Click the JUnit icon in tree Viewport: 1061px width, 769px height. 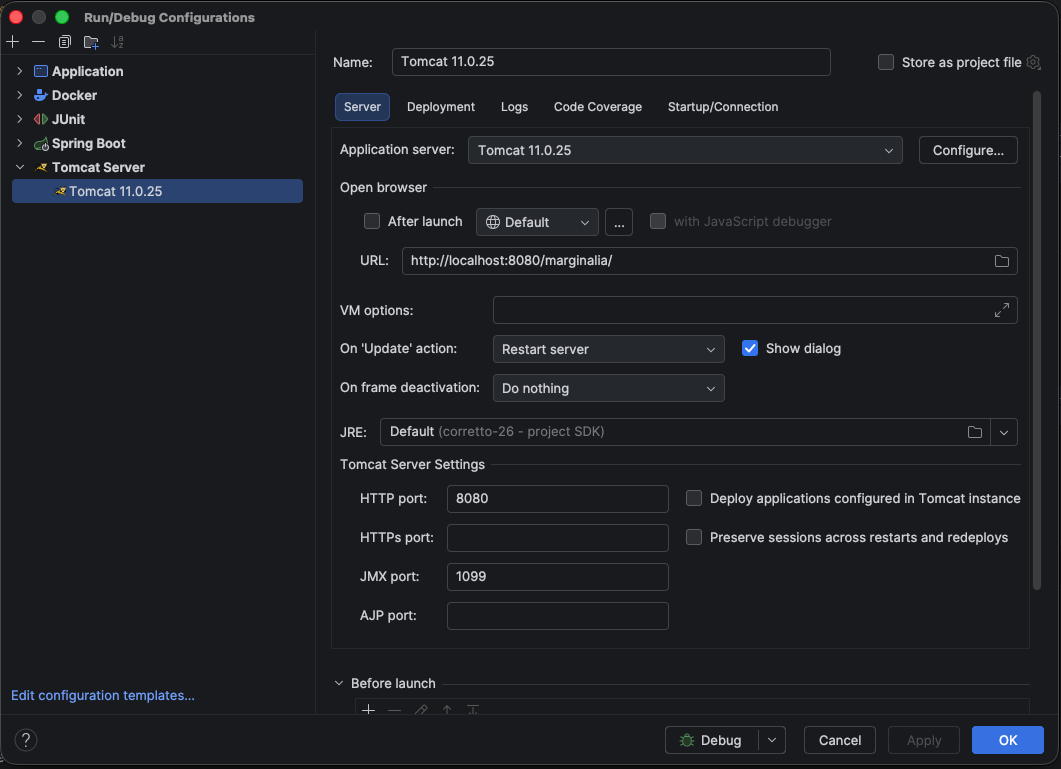point(41,119)
